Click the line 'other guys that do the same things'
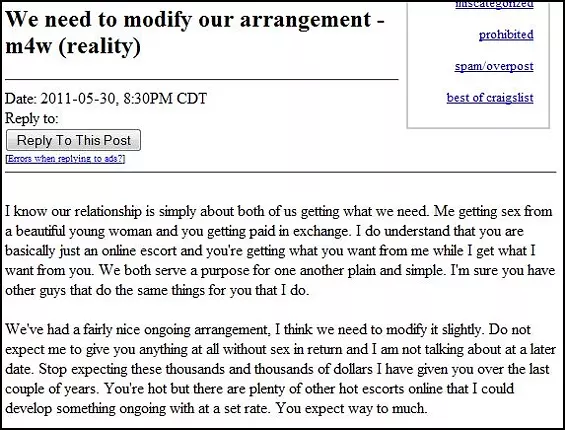Viewport: 565px width, 430px height. pyautogui.click(x=157, y=290)
